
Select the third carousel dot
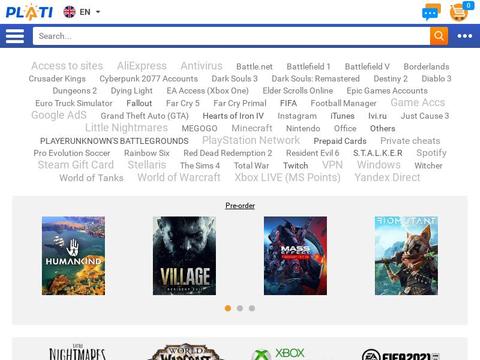coord(252,308)
